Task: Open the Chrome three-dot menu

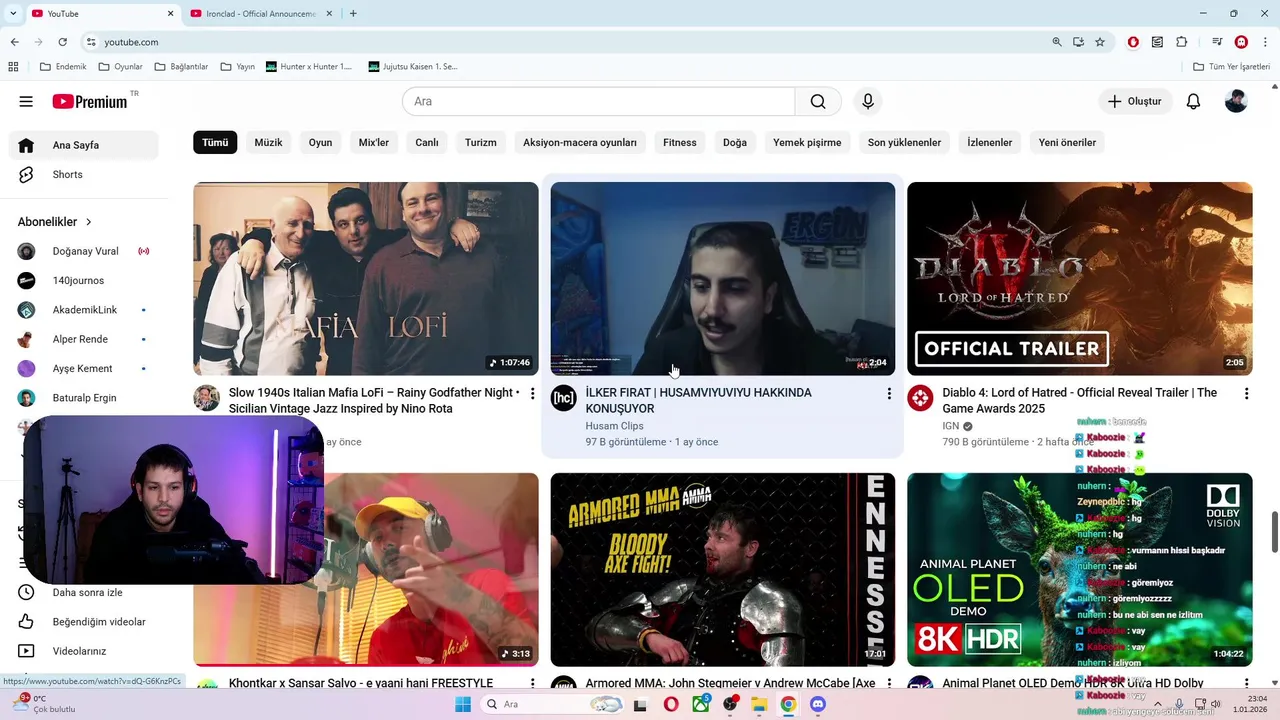Action: point(1265,42)
